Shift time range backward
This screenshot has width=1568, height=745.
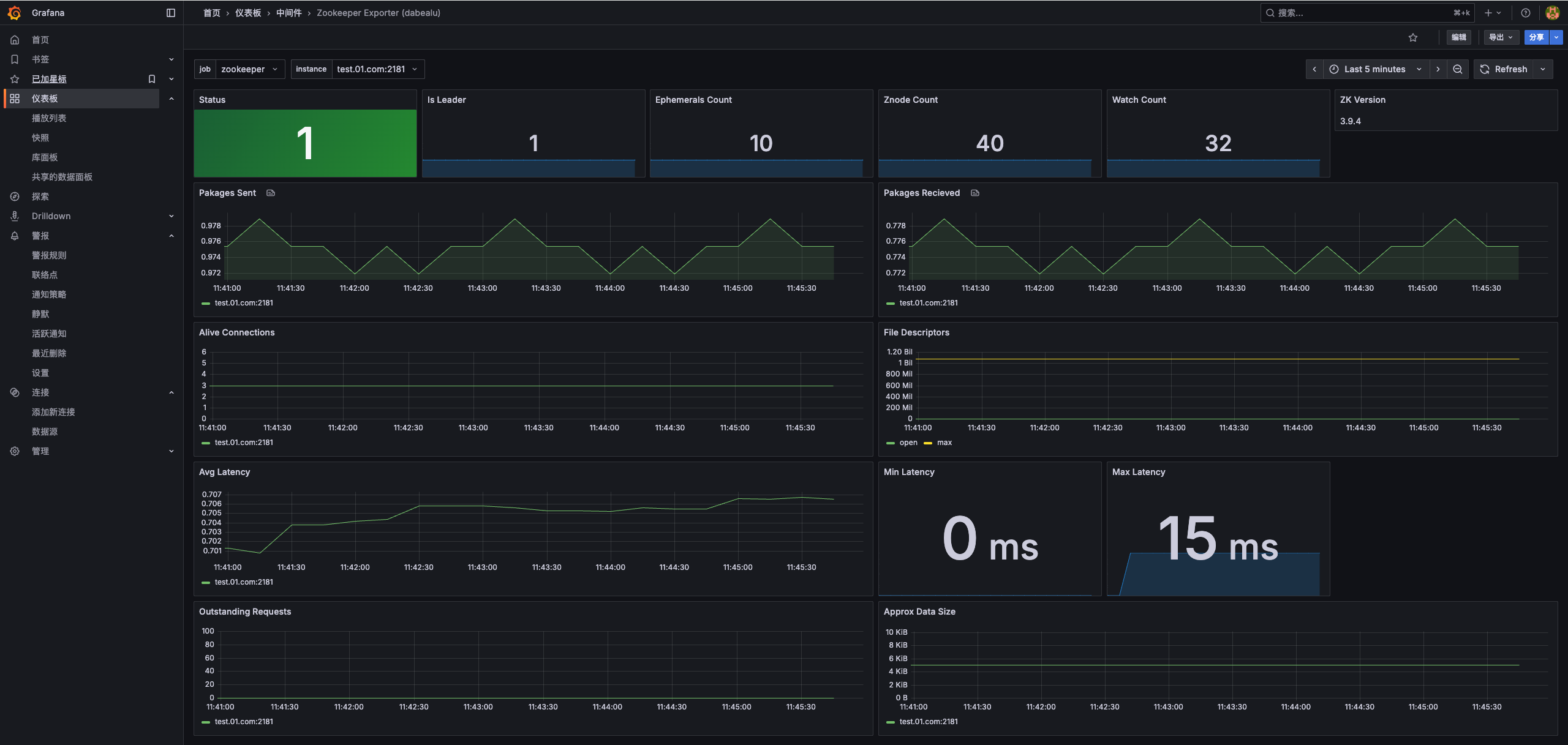1314,69
